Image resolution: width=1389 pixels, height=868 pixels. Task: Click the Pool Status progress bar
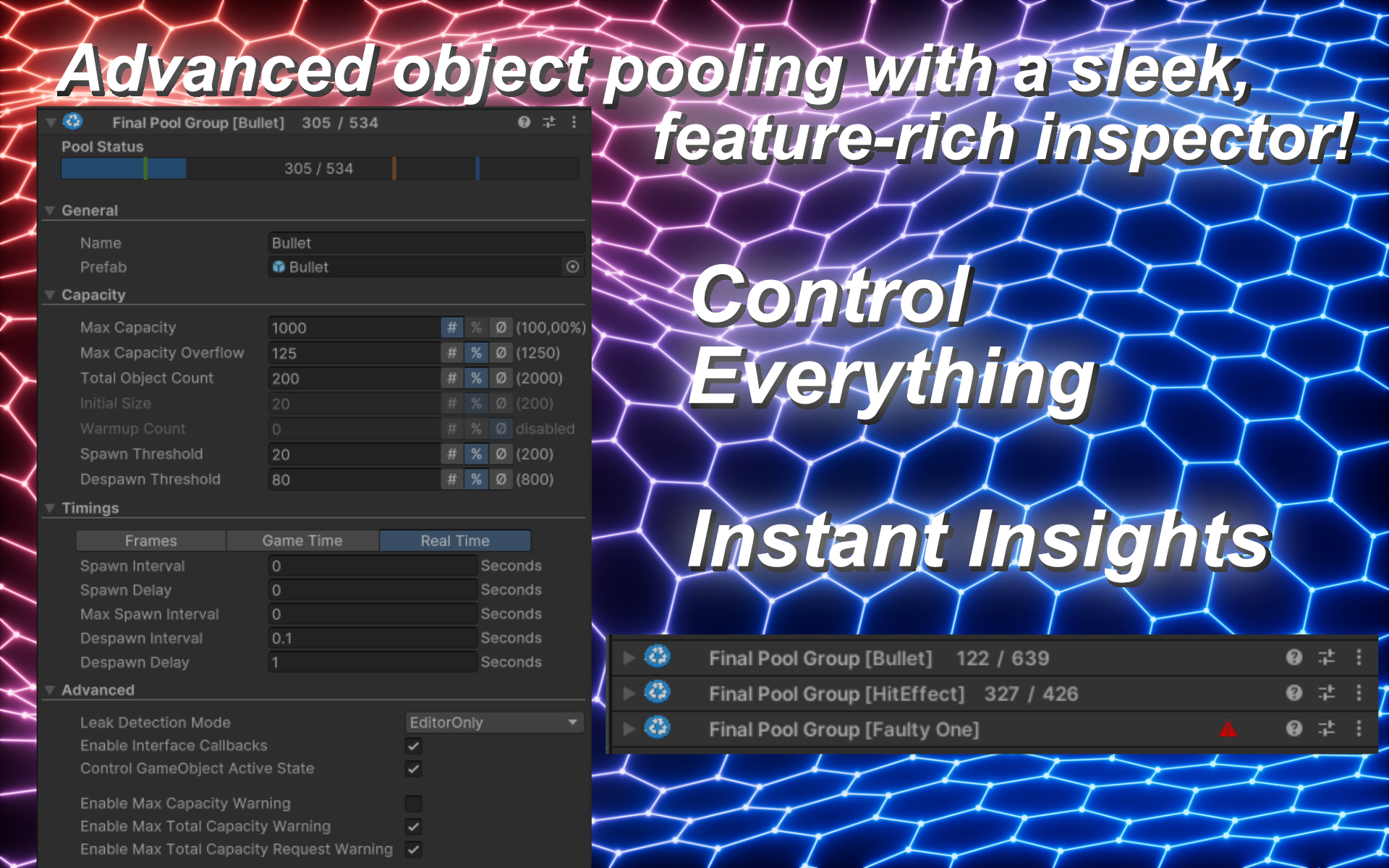tap(319, 169)
